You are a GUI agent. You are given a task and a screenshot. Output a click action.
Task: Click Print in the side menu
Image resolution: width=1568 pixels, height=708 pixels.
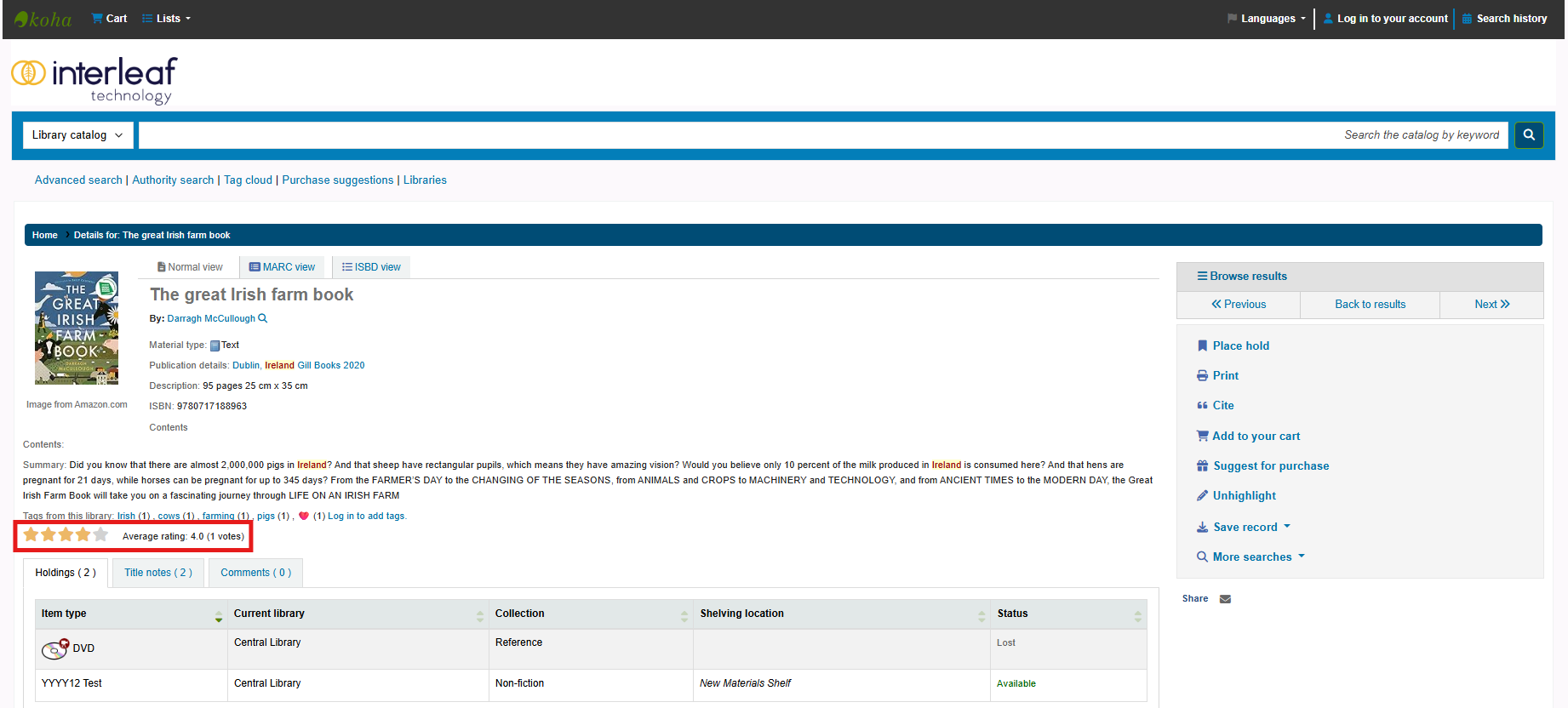coord(1225,375)
